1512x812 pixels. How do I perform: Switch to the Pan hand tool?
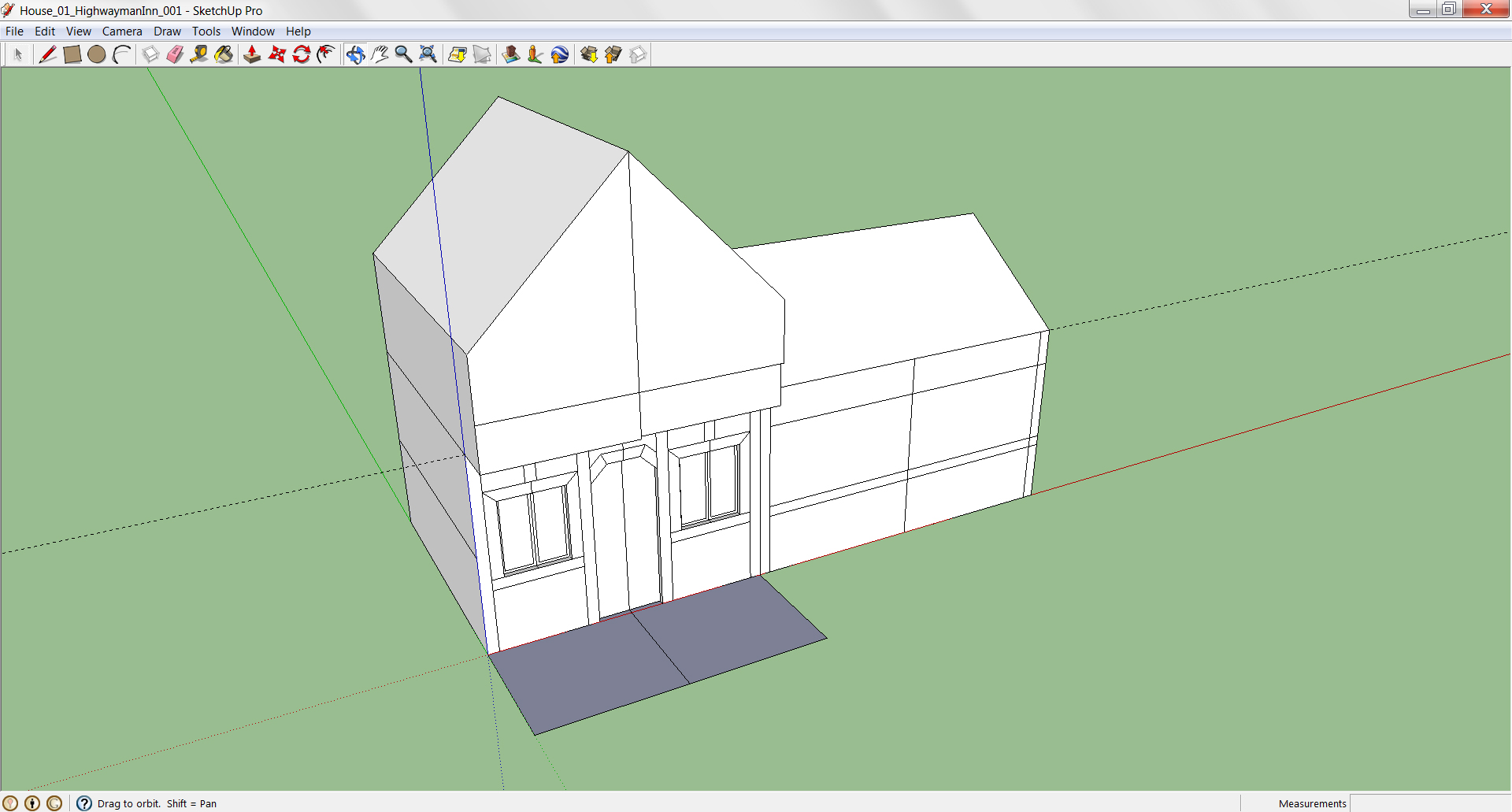click(x=380, y=54)
